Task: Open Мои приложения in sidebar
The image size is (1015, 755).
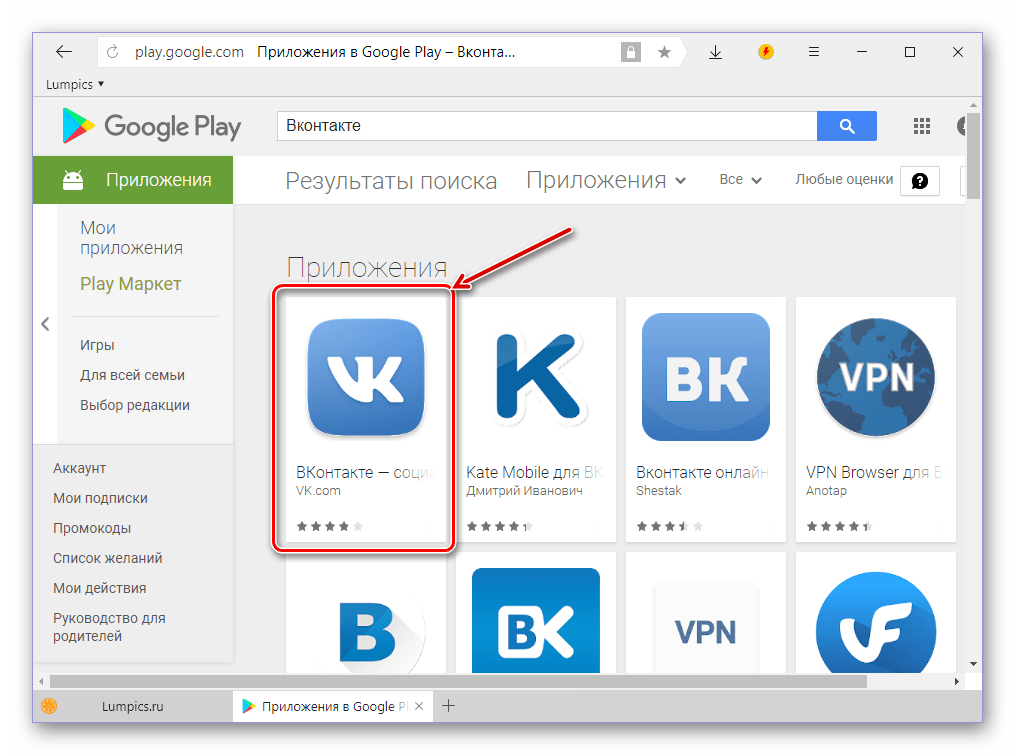Action: pos(131,238)
